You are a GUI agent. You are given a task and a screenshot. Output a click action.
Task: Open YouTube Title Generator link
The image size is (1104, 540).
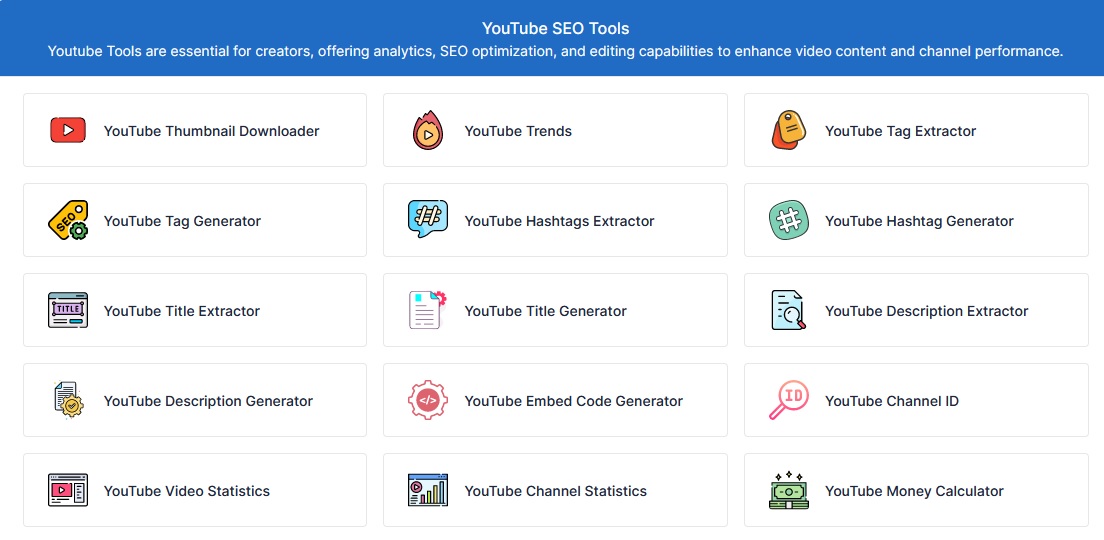[546, 311]
